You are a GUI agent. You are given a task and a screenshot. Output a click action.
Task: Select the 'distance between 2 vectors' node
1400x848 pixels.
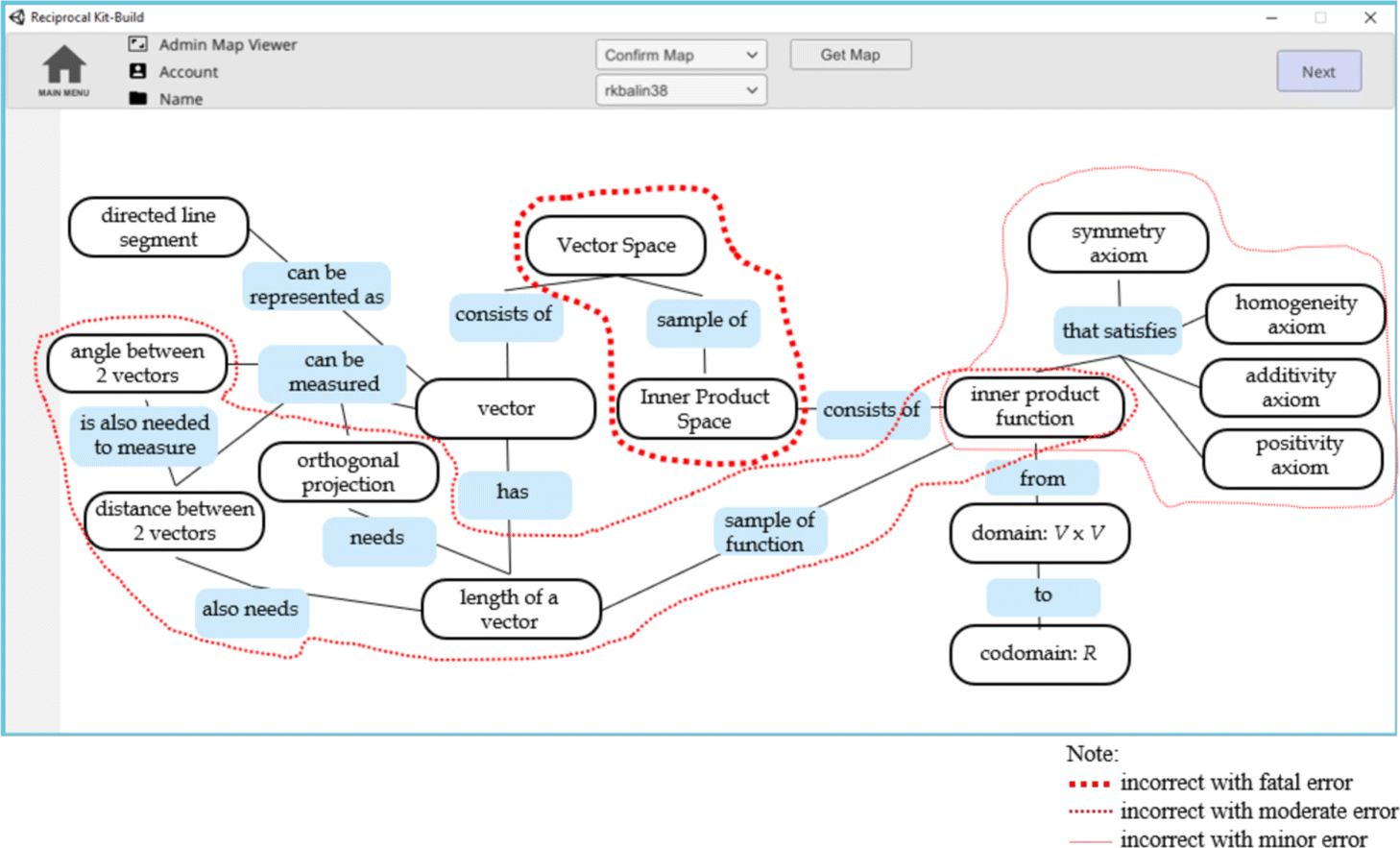click(x=175, y=521)
